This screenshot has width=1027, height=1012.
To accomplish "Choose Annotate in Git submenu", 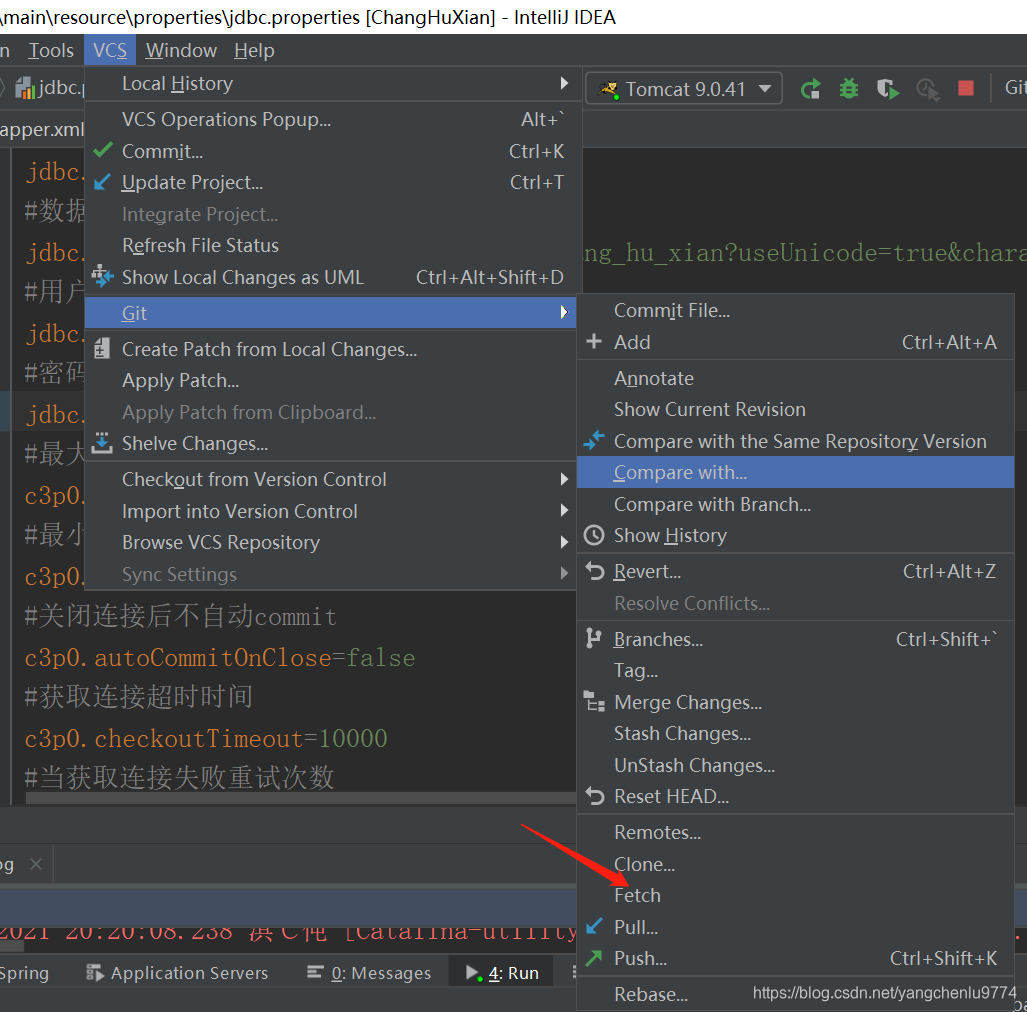I will click(796, 379).
